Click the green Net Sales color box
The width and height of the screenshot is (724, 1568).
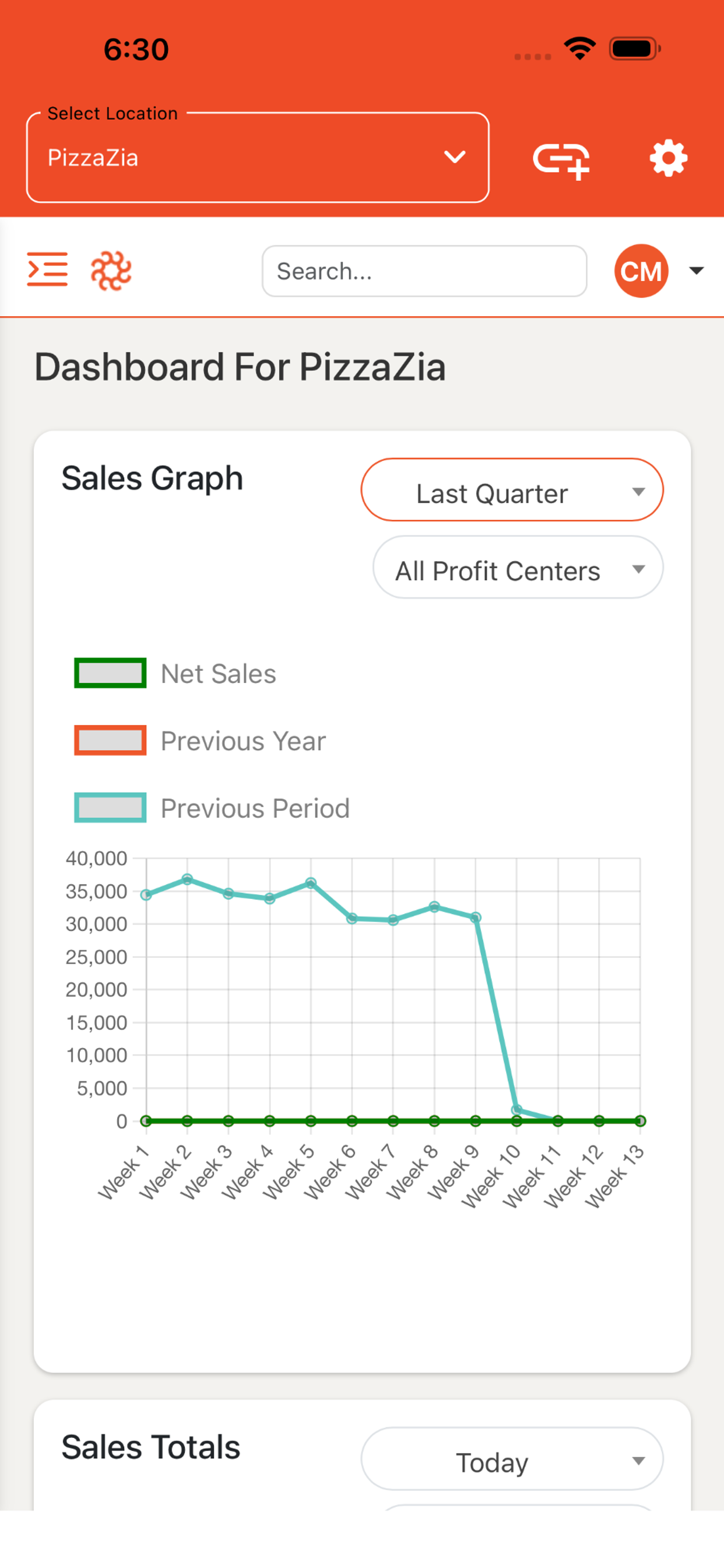point(110,673)
